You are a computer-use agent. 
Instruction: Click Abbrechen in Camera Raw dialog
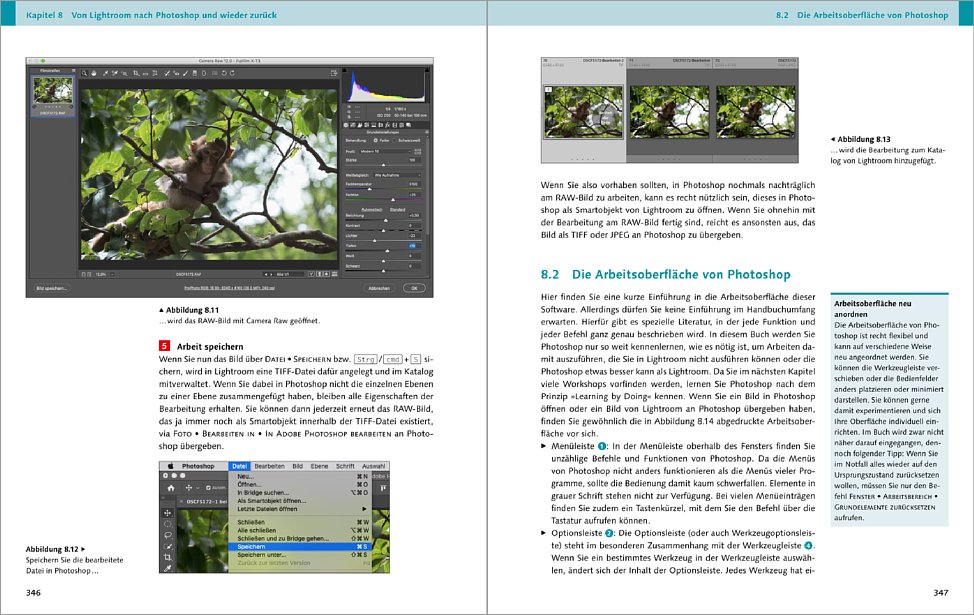point(379,288)
